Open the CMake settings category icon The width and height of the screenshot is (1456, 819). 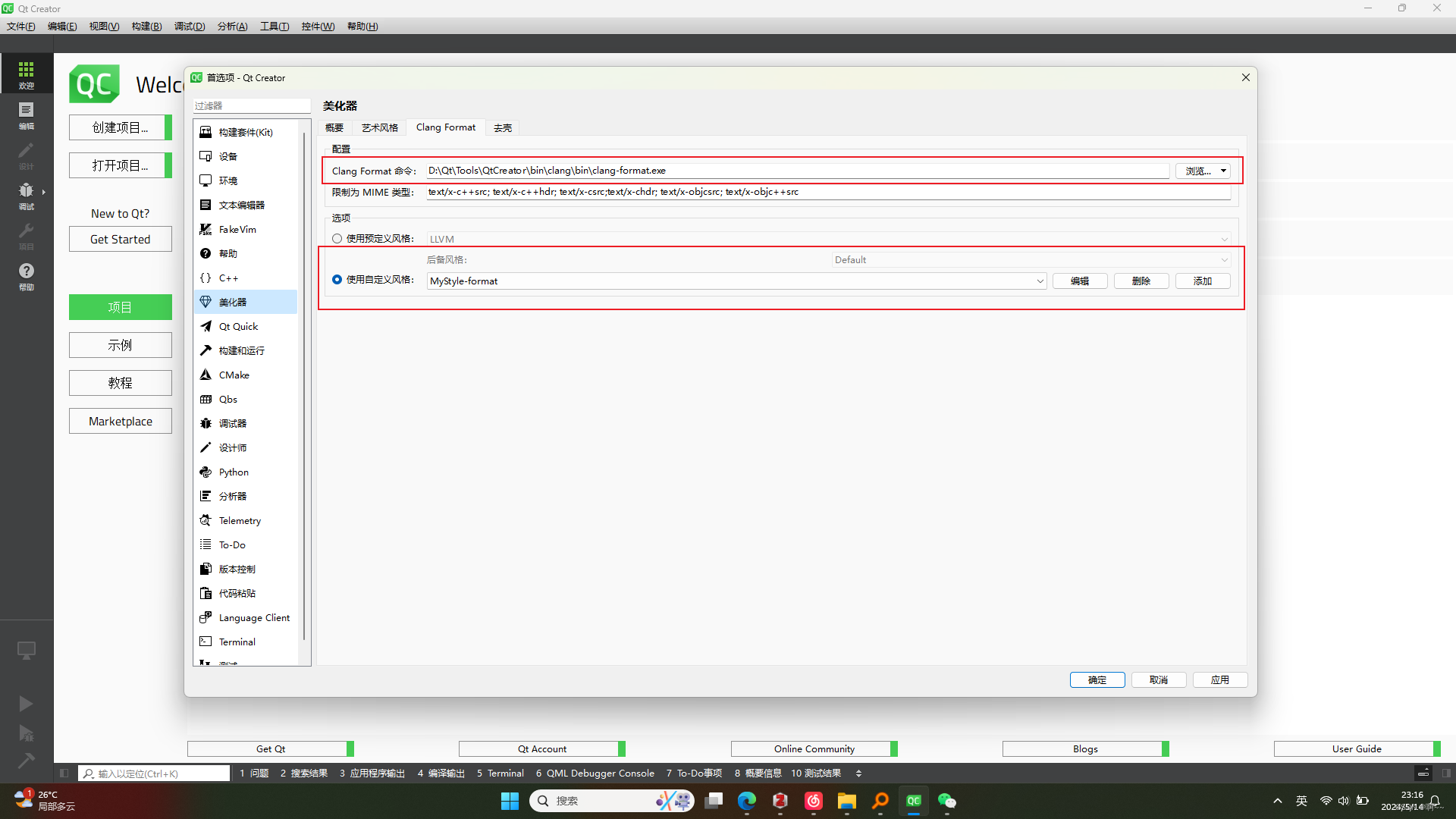(x=206, y=375)
